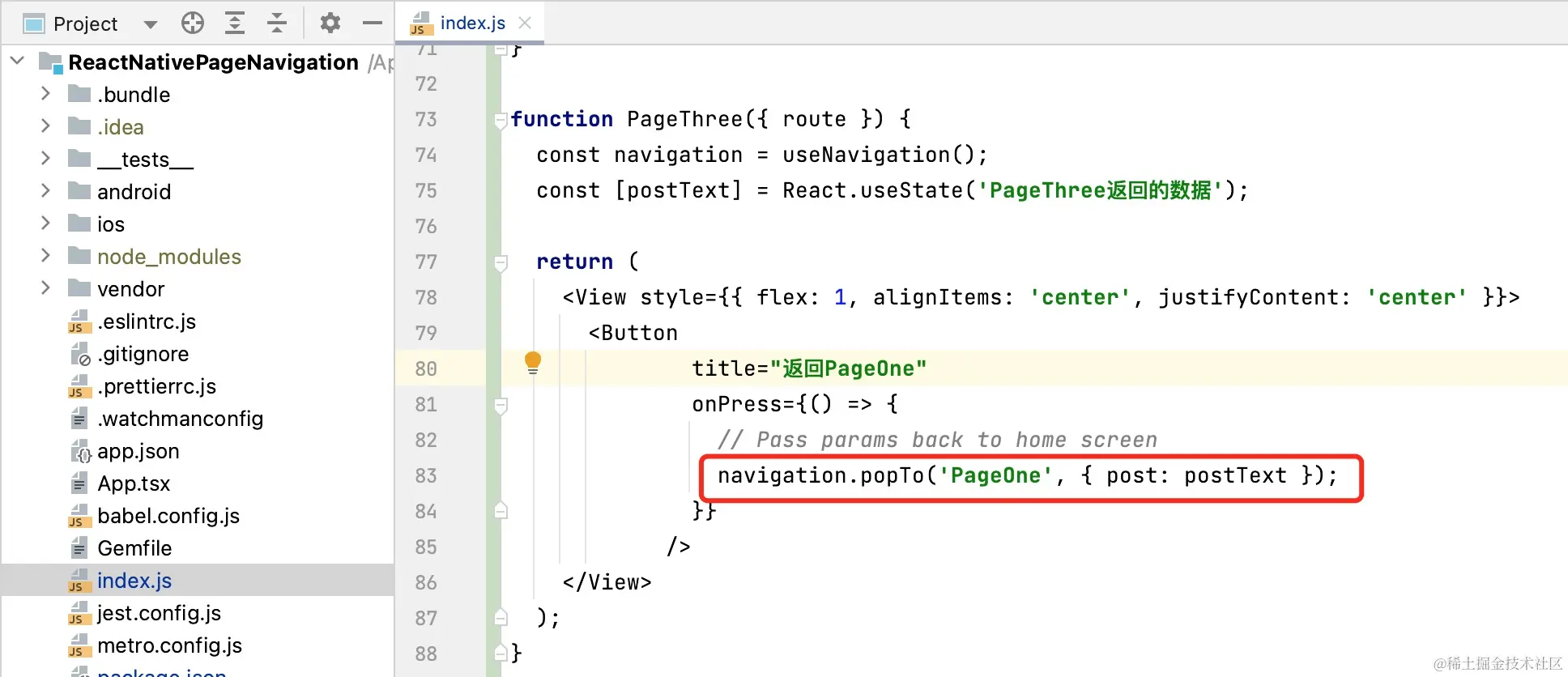Select the .idea folder icon
The height and width of the screenshot is (677, 1568).
click(x=79, y=126)
